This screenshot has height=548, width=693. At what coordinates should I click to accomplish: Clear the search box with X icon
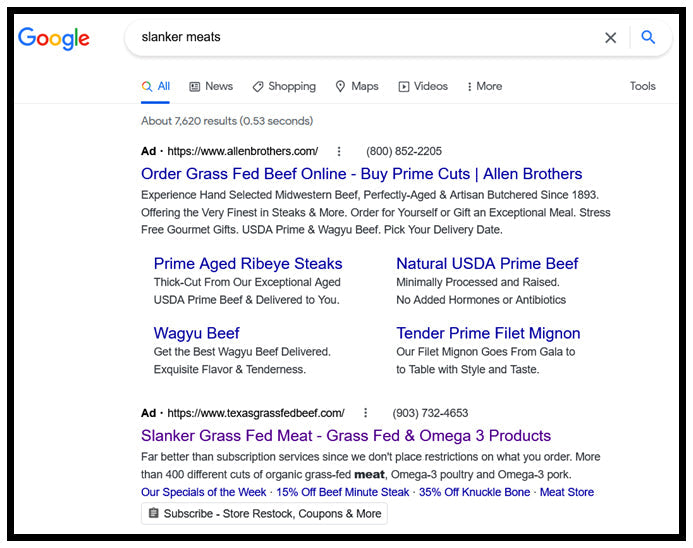click(610, 38)
